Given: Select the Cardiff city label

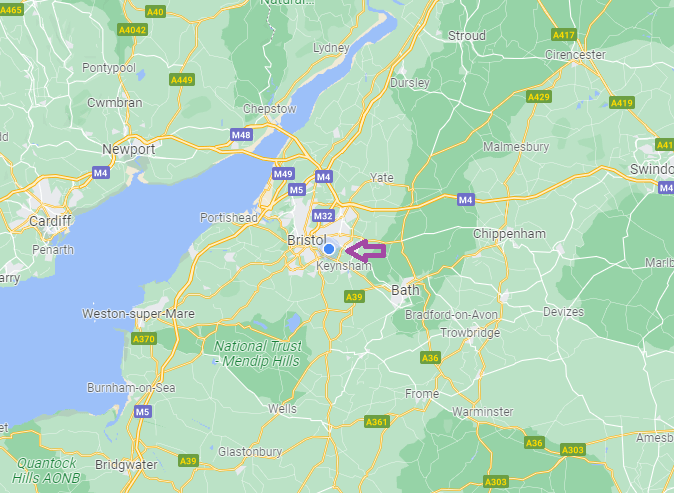Looking at the screenshot, I should (50, 221).
